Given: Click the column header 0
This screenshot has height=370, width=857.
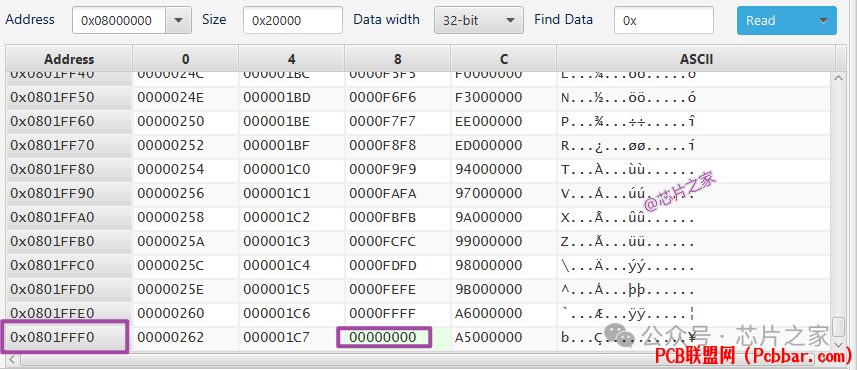Looking at the screenshot, I should tap(186, 59).
